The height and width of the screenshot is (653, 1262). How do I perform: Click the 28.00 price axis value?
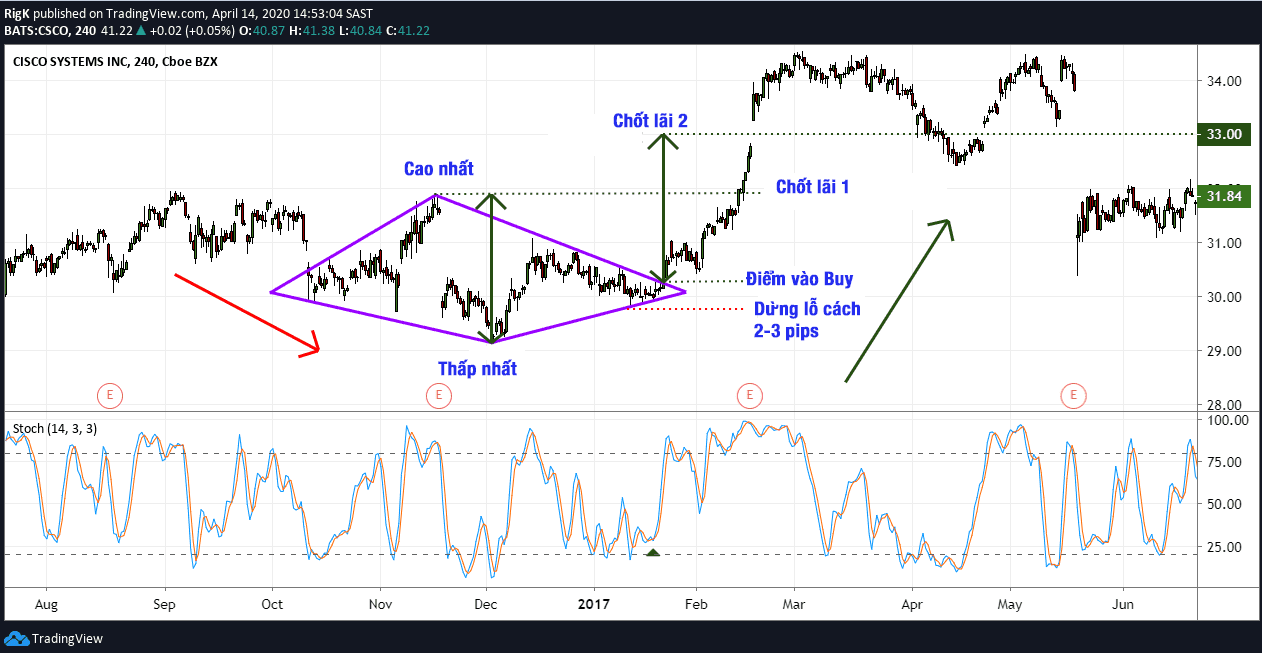point(1224,405)
